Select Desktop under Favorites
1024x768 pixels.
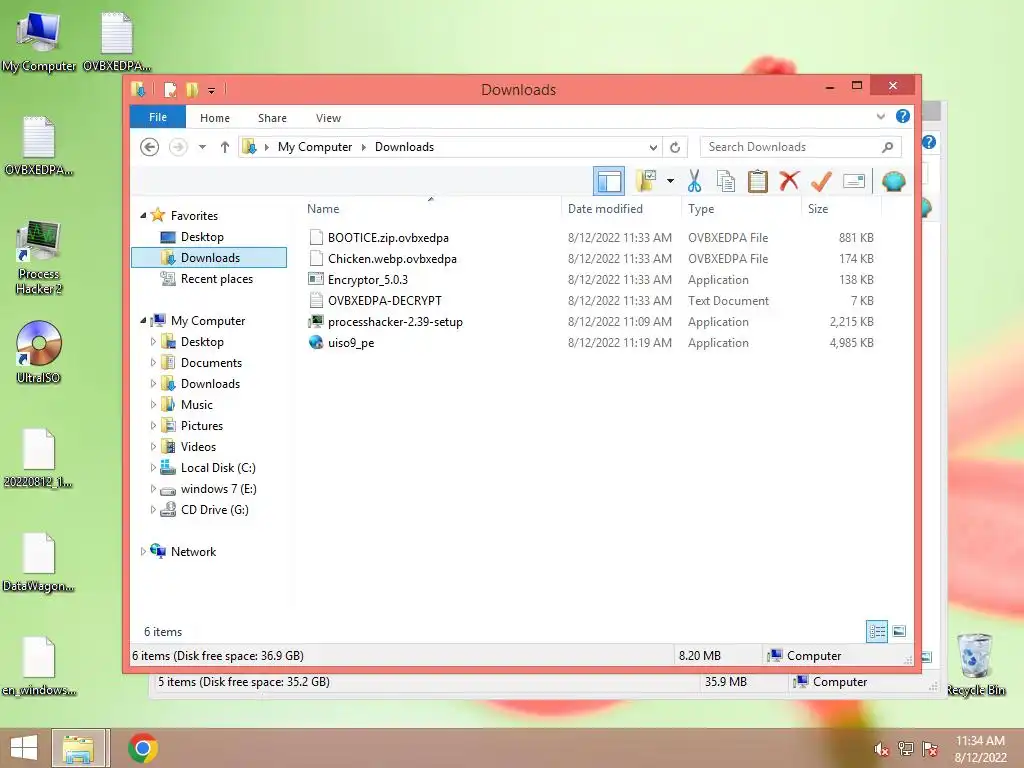click(202, 237)
